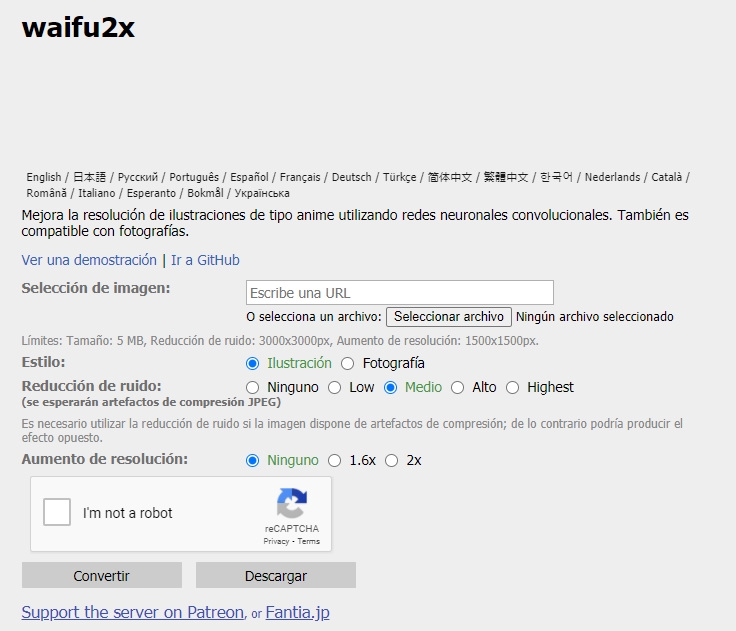Set resolution increase to 1.6x
Viewport: 736px width, 631px height.
(x=335, y=461)
